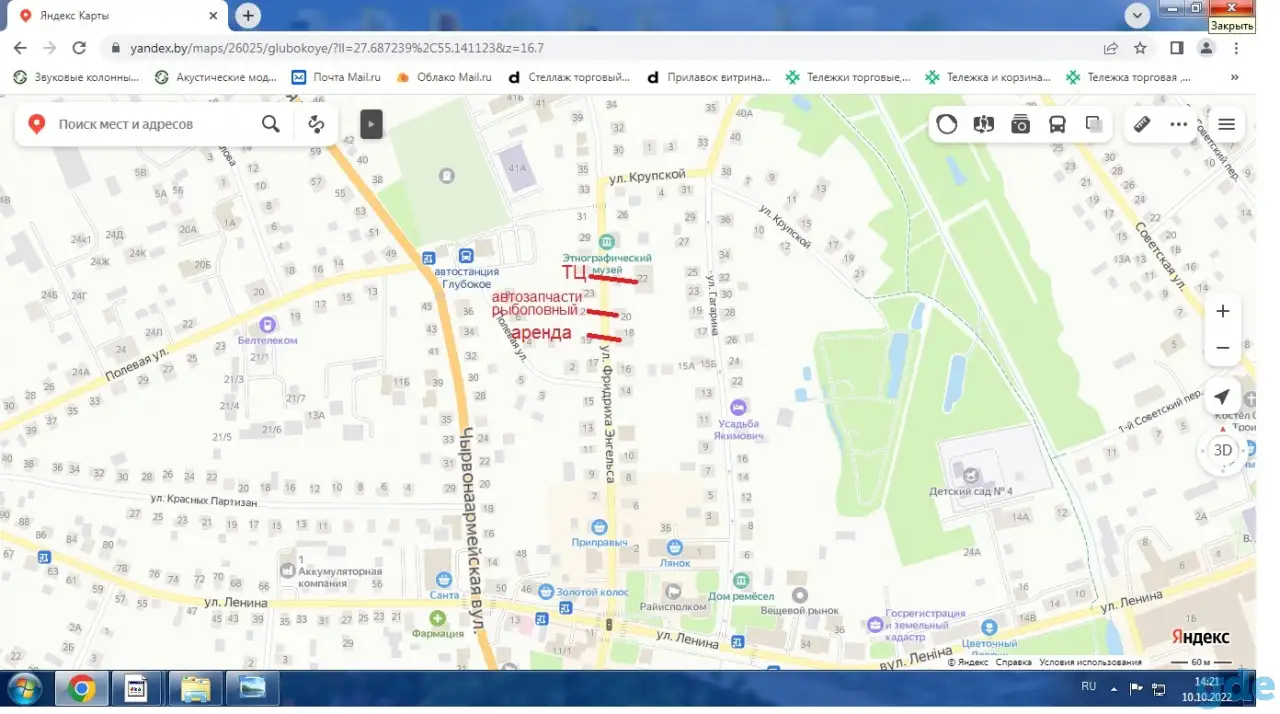Open the 'Прилавок витрина...' bookmark
Screen dimensions: 1280x714
pos(709,77)
